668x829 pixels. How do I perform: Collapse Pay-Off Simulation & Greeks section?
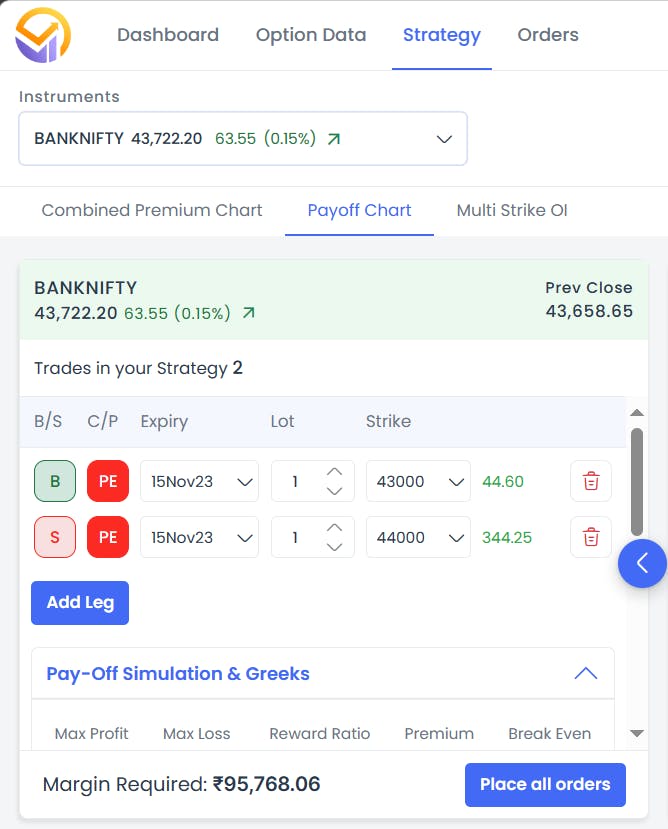(585, 674)
